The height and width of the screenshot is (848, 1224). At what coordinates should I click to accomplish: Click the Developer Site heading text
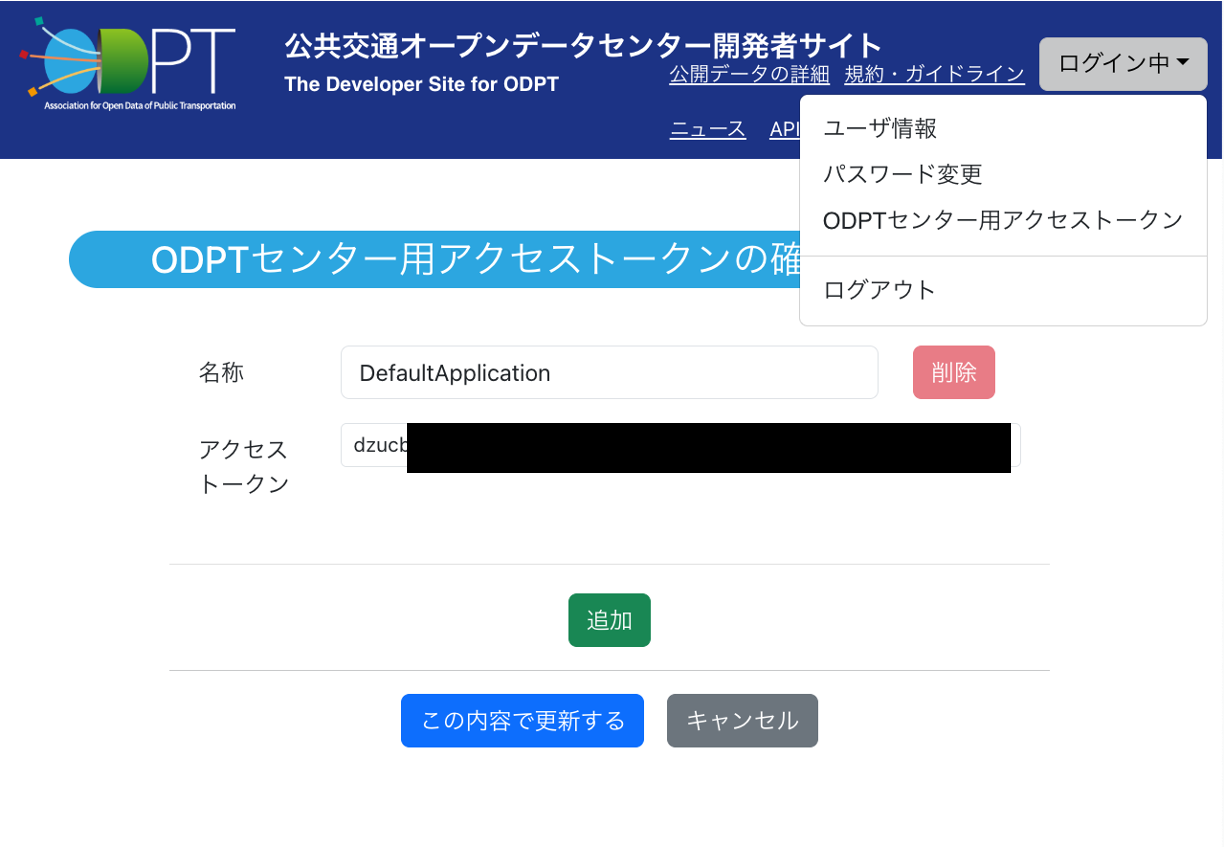[x=421, y=84]
